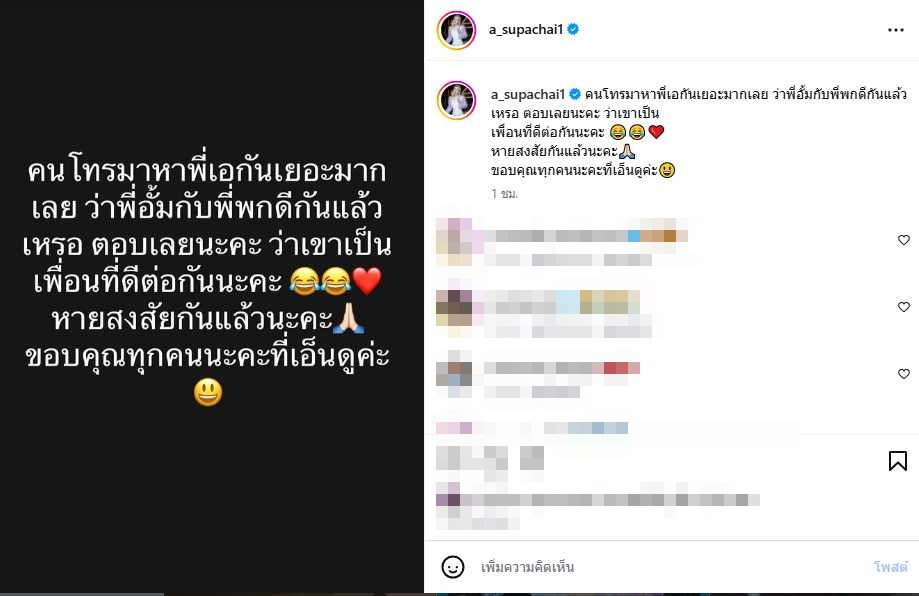The width and height of the screenshot is (919, 596).
Task: Save the post using bookmark icon
Action: [x=897, y=461]
